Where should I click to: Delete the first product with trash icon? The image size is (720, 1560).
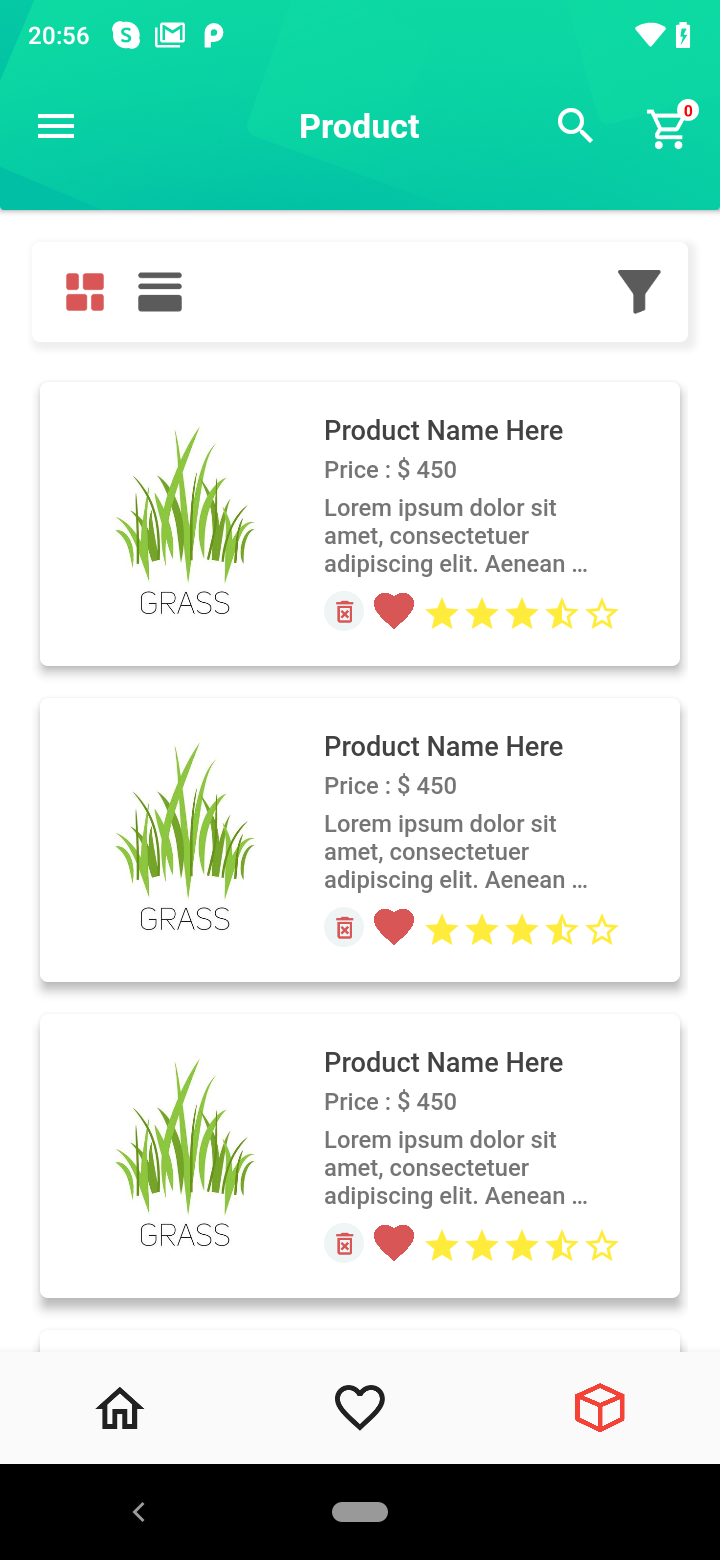pos(344,612)
